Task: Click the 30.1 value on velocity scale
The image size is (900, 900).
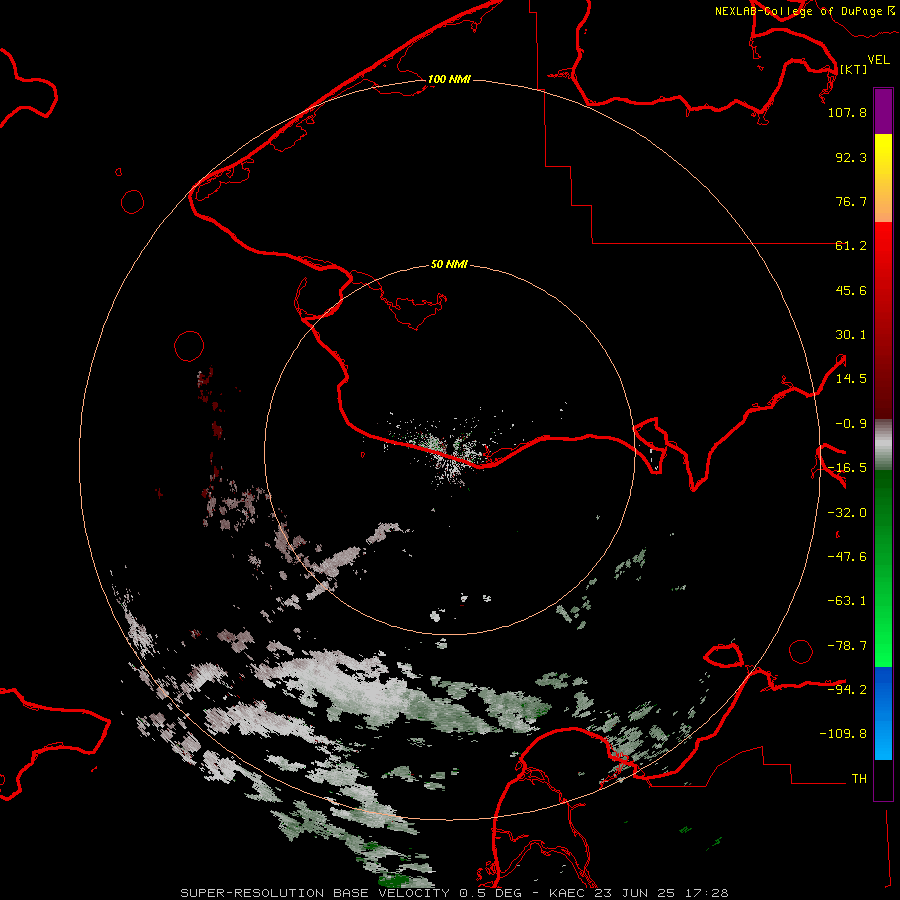Action: pyautogui.click(x=851, y=335)
